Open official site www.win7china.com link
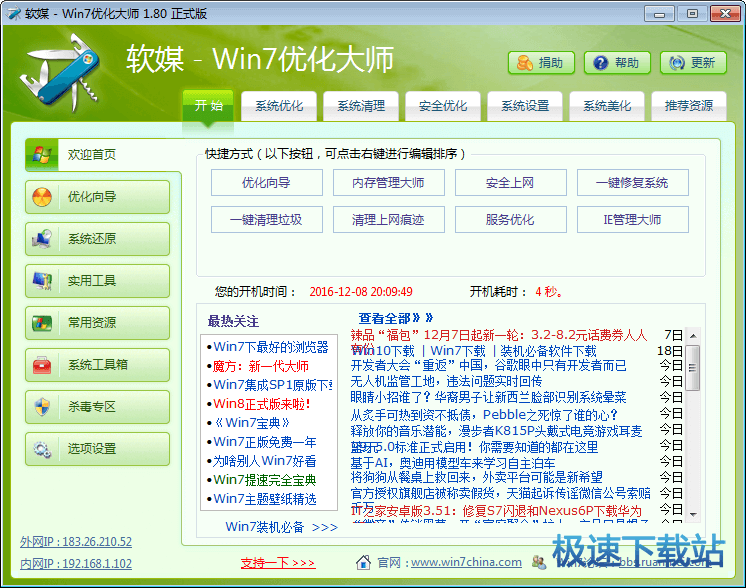 point(466,562)
